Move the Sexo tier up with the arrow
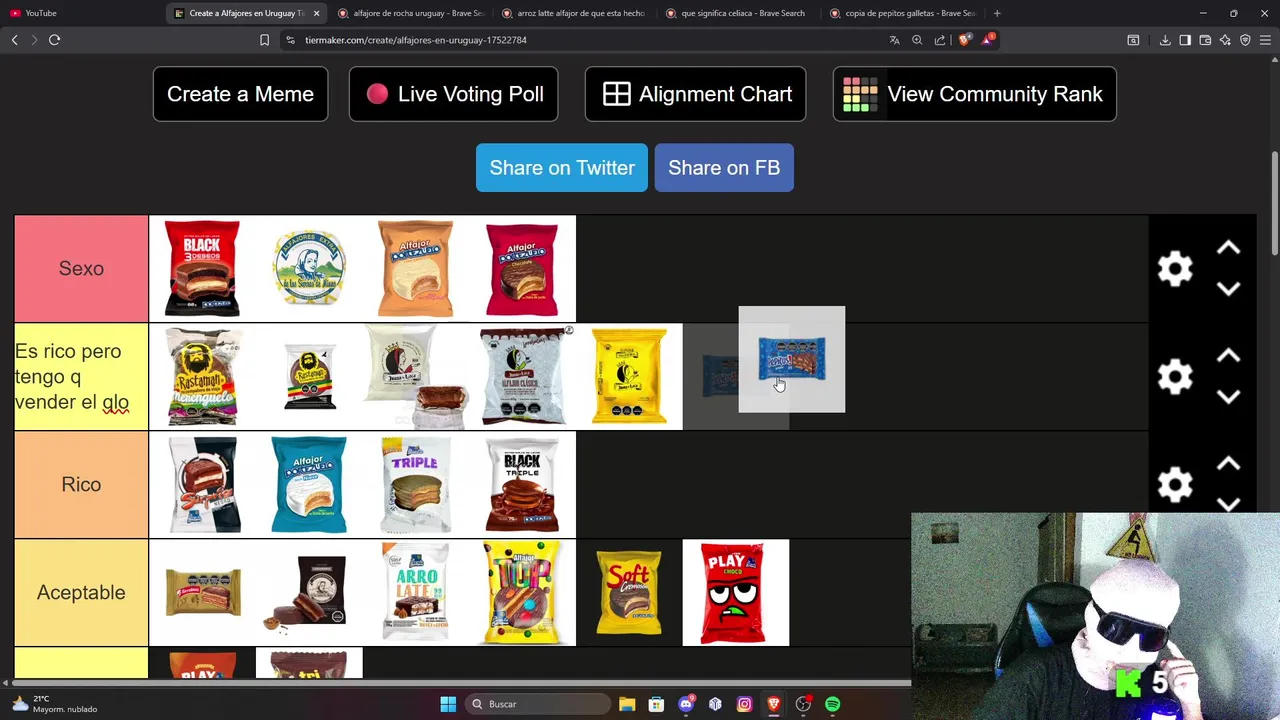This screenshot has width=1280, height=720. pyautogui.click(x=1228, y=248)
